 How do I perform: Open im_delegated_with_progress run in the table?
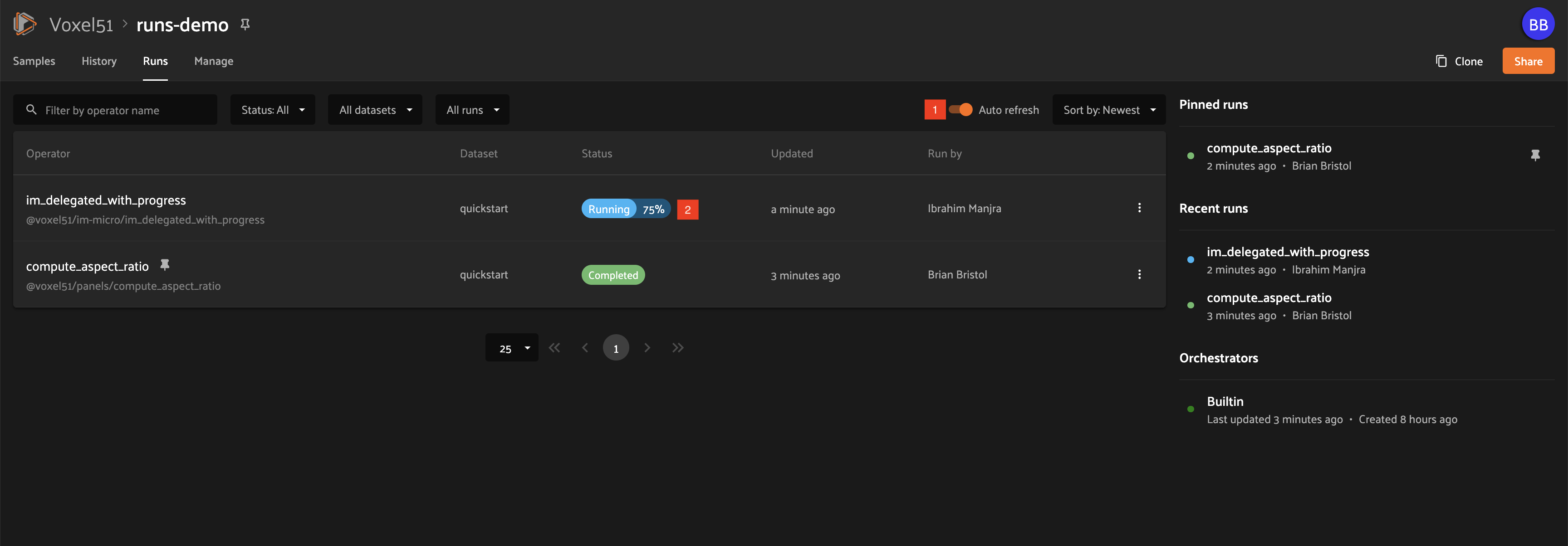(106, 200)
